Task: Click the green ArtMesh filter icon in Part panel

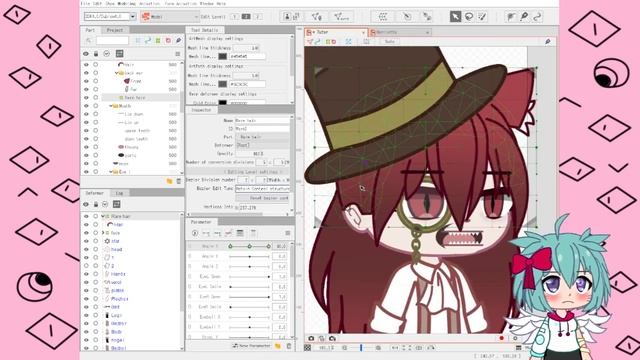Action: pos(158,40)
